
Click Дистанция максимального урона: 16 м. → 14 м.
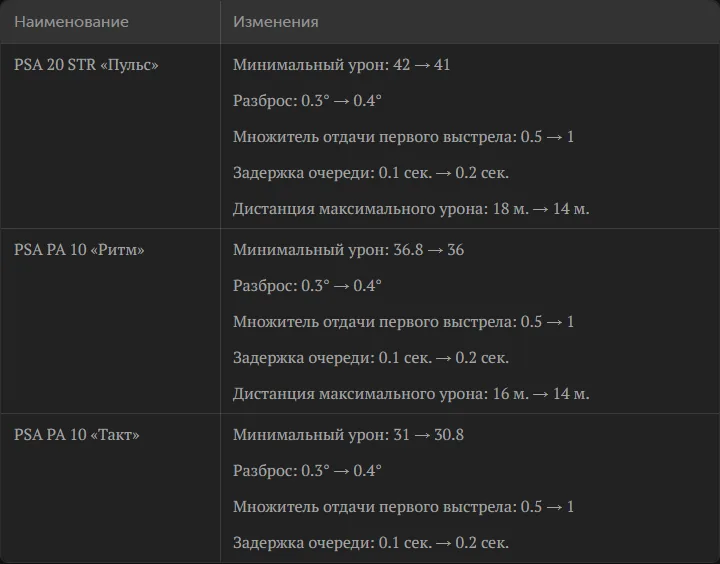coord(411,394)
